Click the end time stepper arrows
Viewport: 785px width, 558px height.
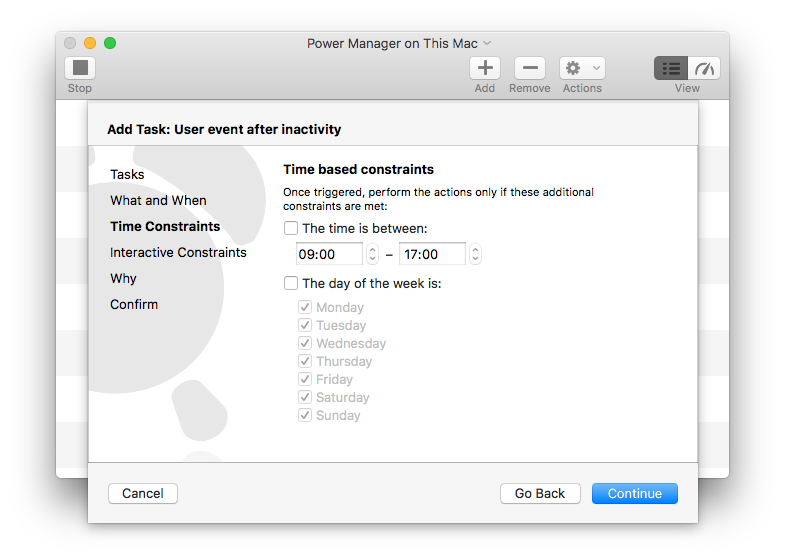point(476,254)
